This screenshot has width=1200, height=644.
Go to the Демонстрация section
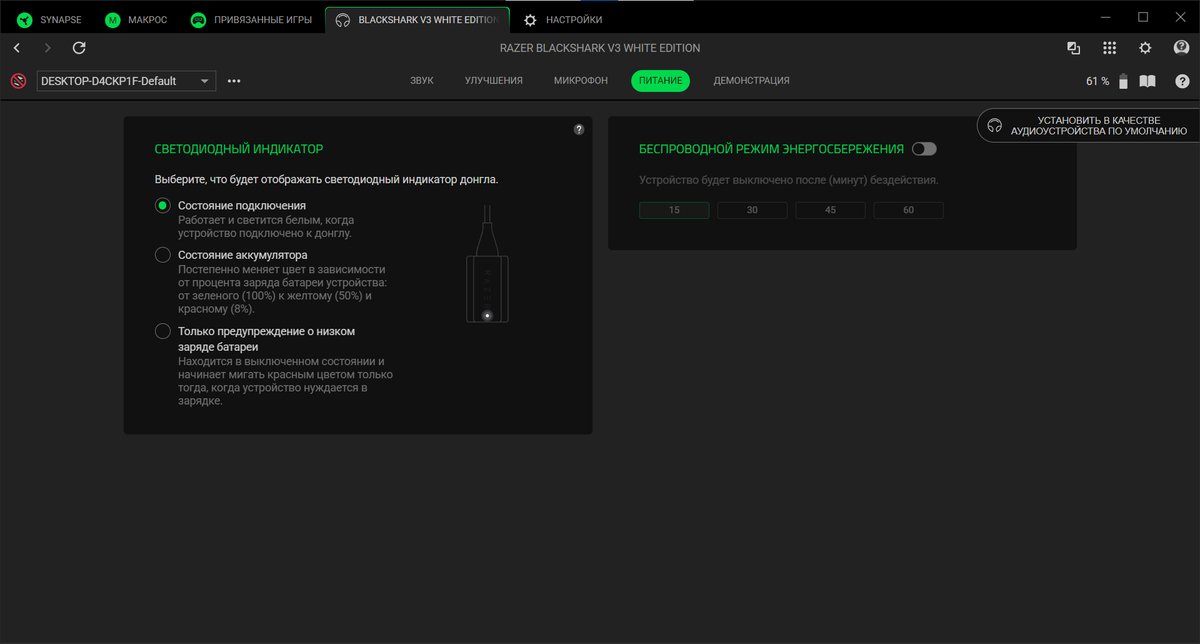[x=751, y=80]
